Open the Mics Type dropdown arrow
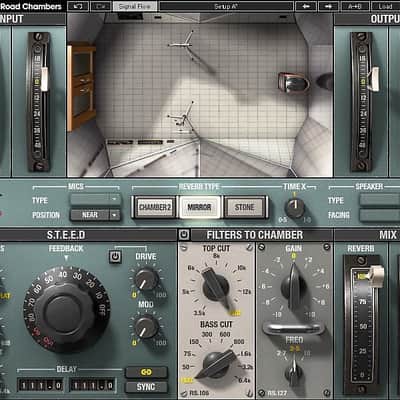This screenshot has height=400, width=400. click(114, 199)
